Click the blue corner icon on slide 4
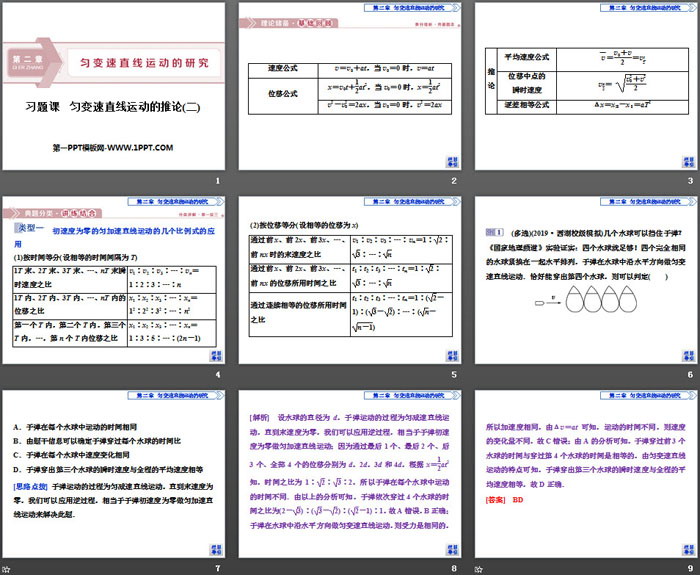The image size is (700, 575). coord(216,355)
